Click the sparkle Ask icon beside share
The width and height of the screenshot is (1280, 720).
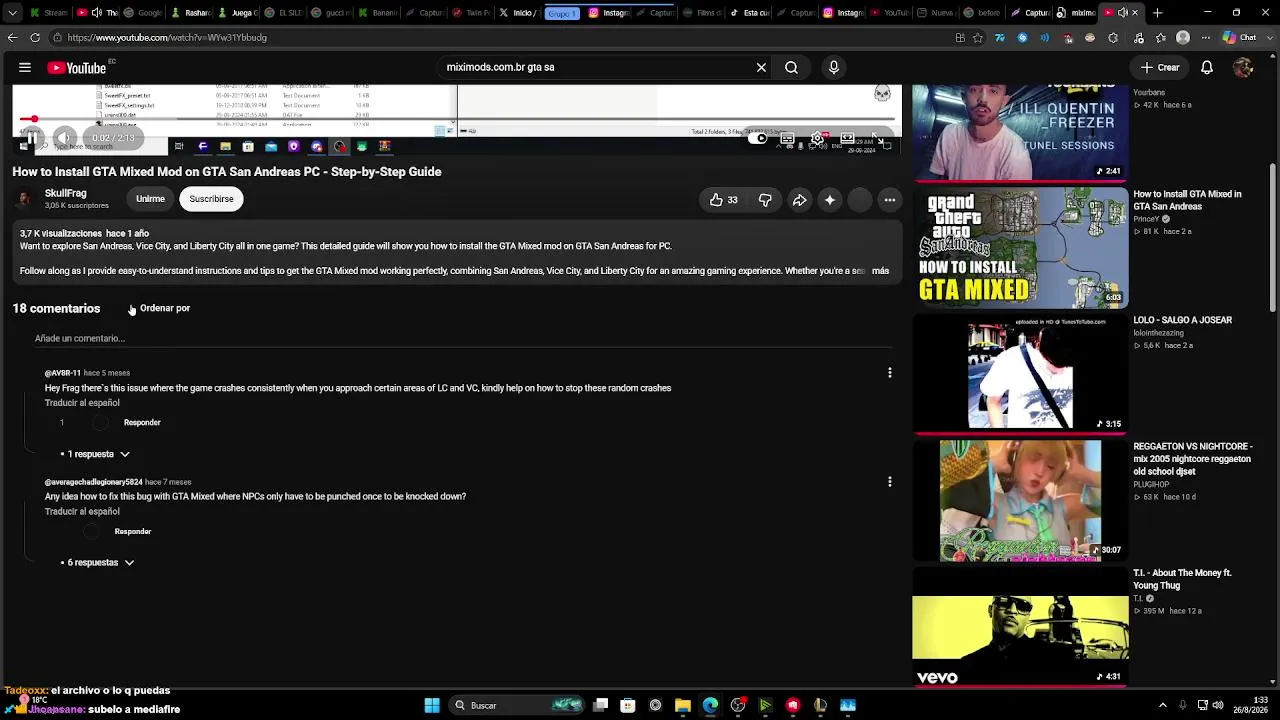click(830, 200)
